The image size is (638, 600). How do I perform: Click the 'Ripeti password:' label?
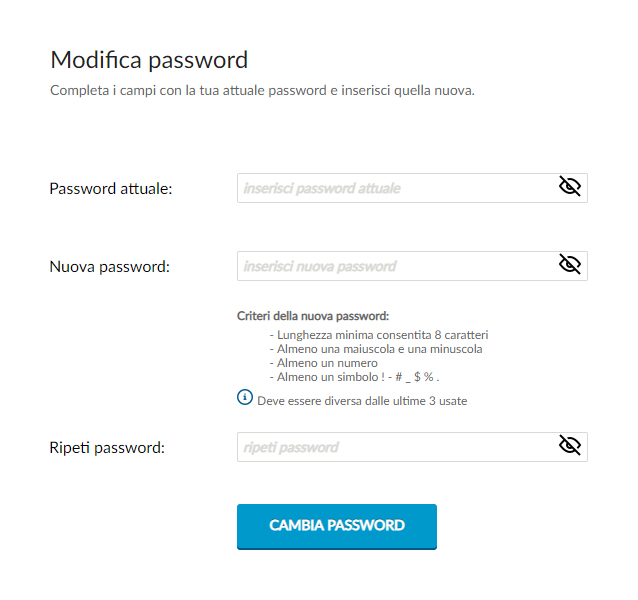107,448
